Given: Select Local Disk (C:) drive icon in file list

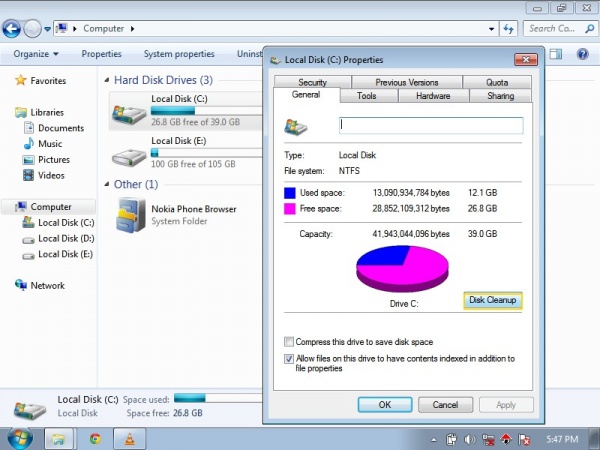Looking at the screenshot, I should click(x=129, y=113).
